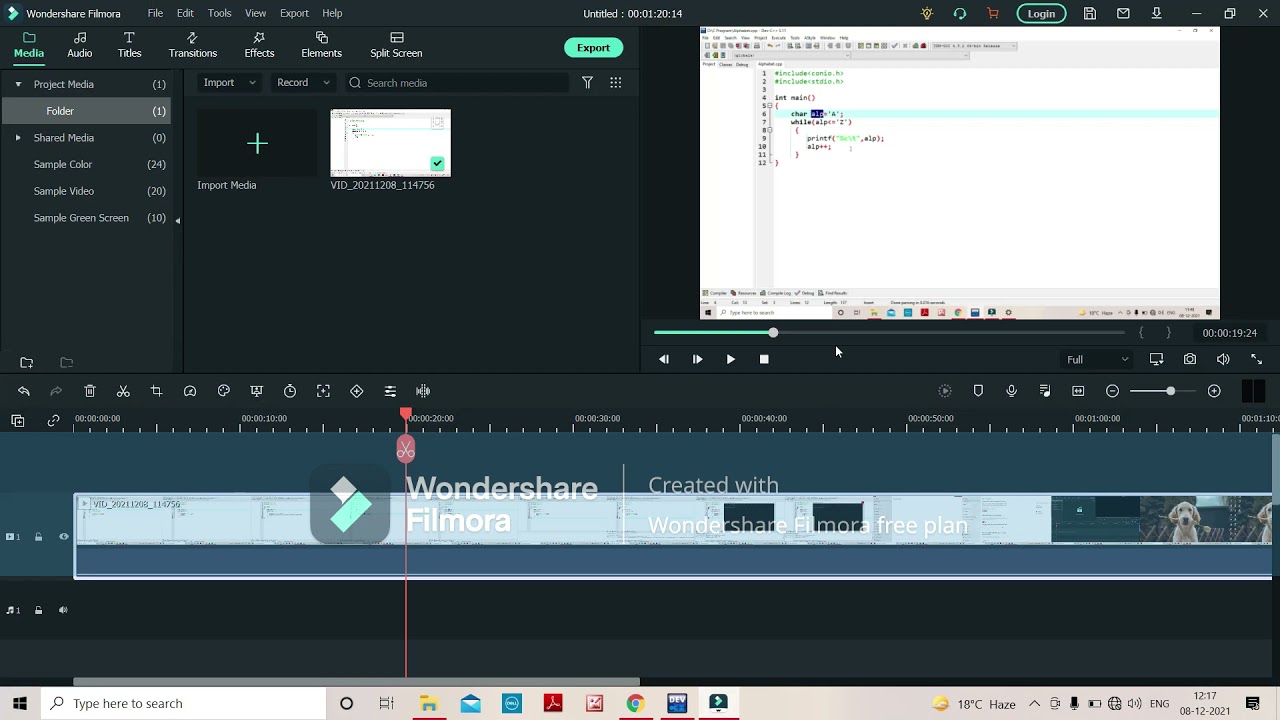Click the Login button

[x=1041, y=13]
